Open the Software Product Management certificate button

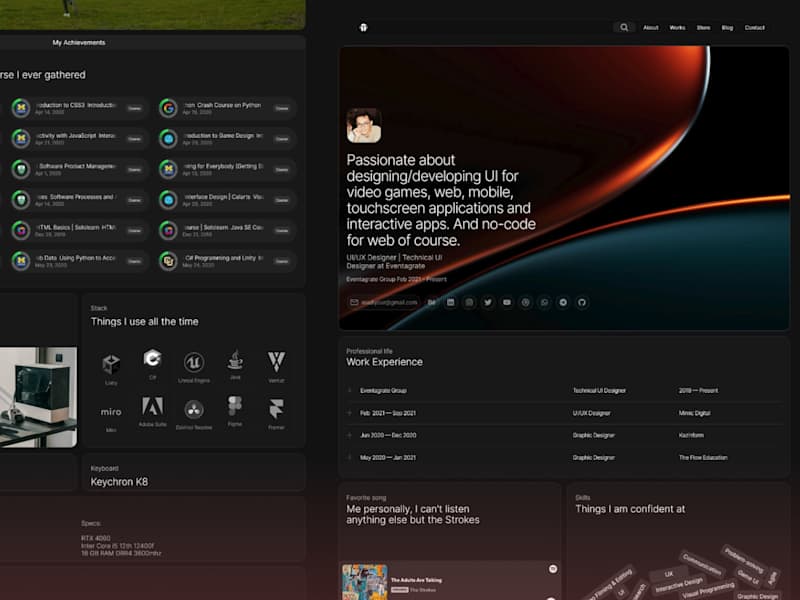134,169
